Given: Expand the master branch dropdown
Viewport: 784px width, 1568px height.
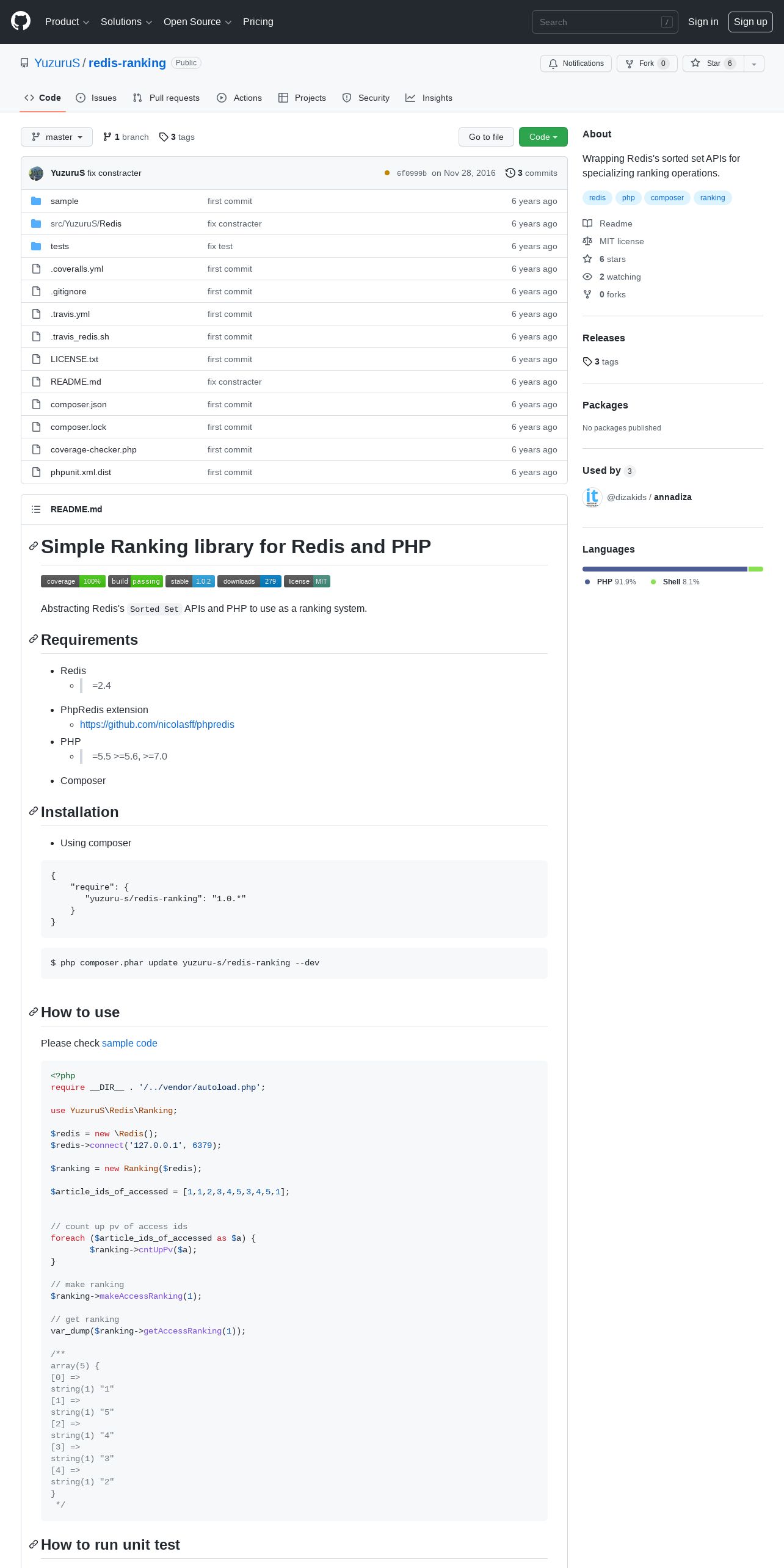Looking at the screenshot, I should pyautogui.click(x=57, y=137).
